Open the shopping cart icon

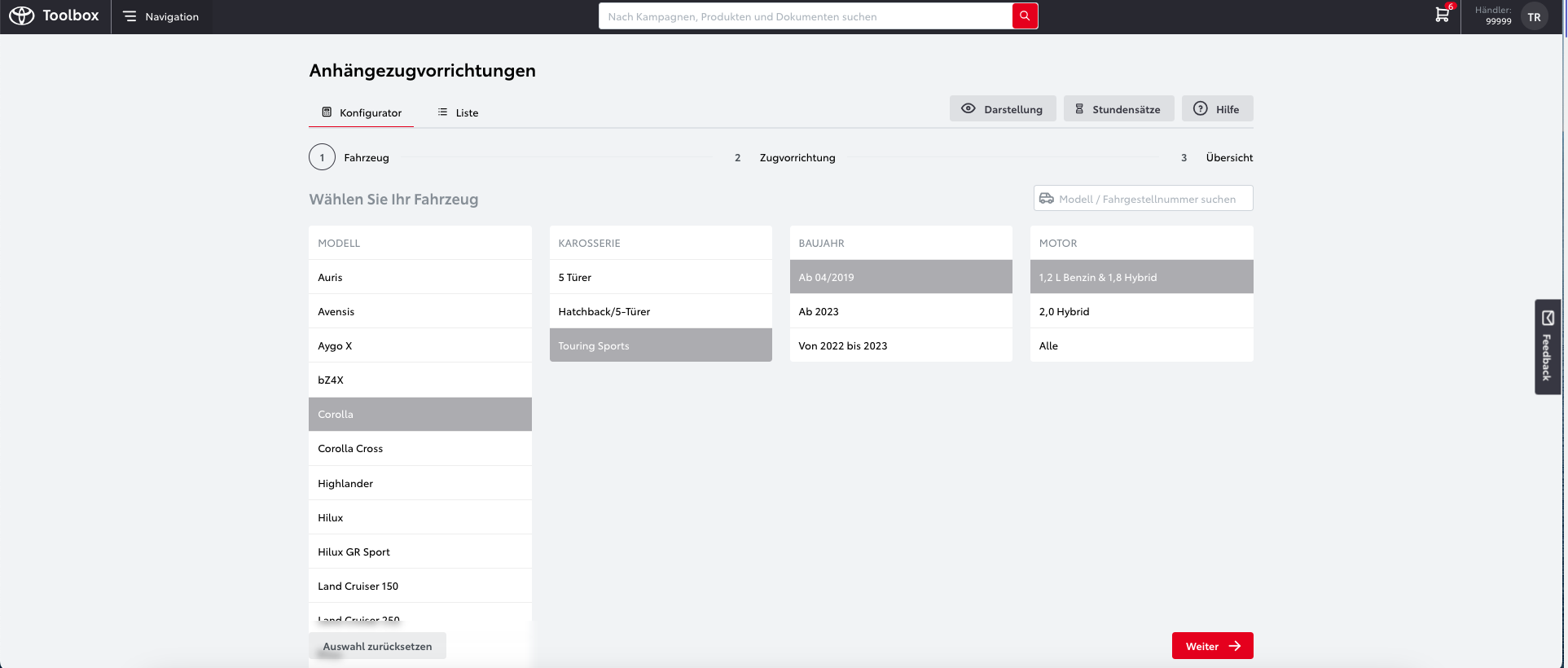[1442, 15]
